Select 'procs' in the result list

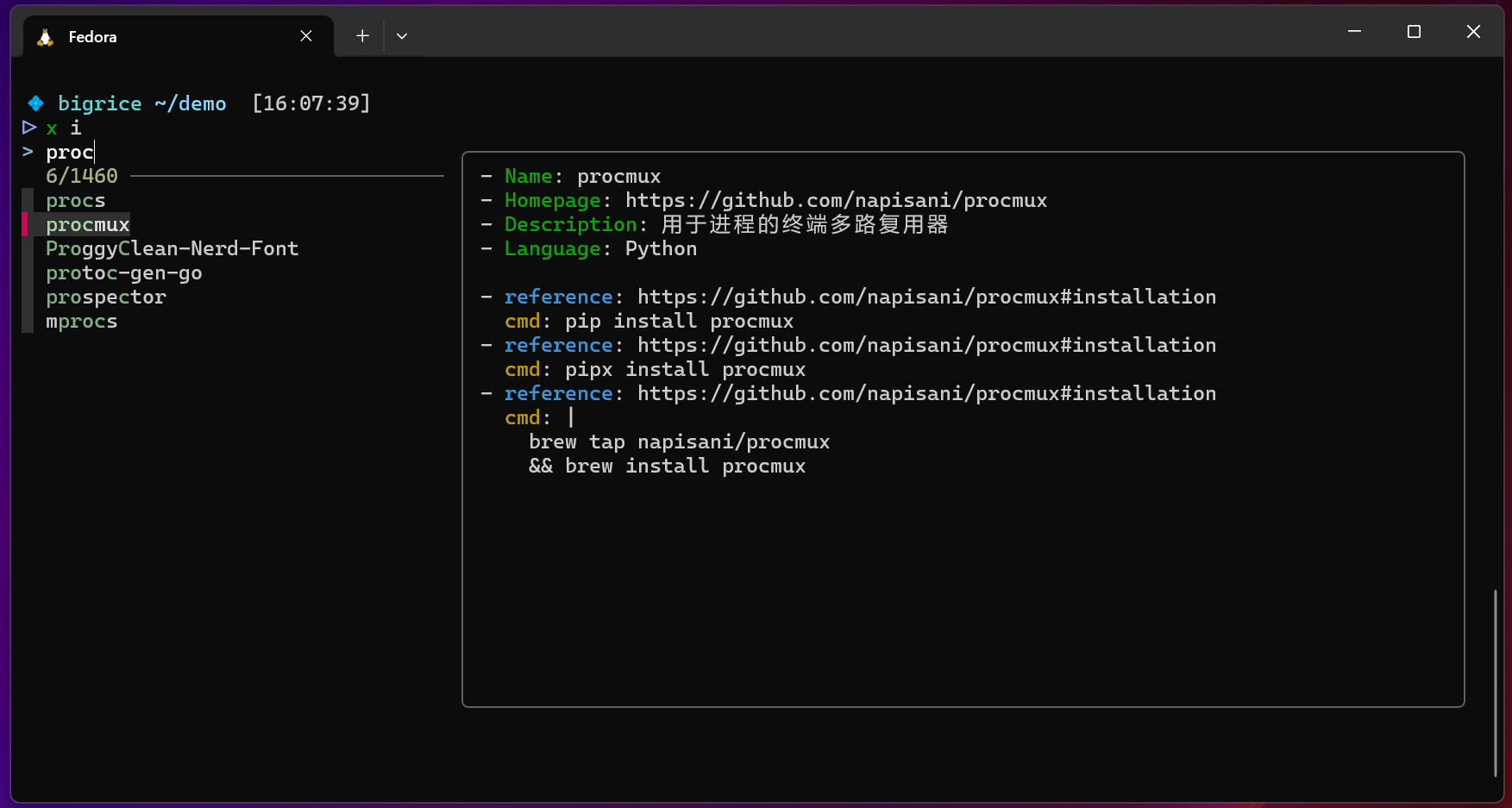(76, 201)
